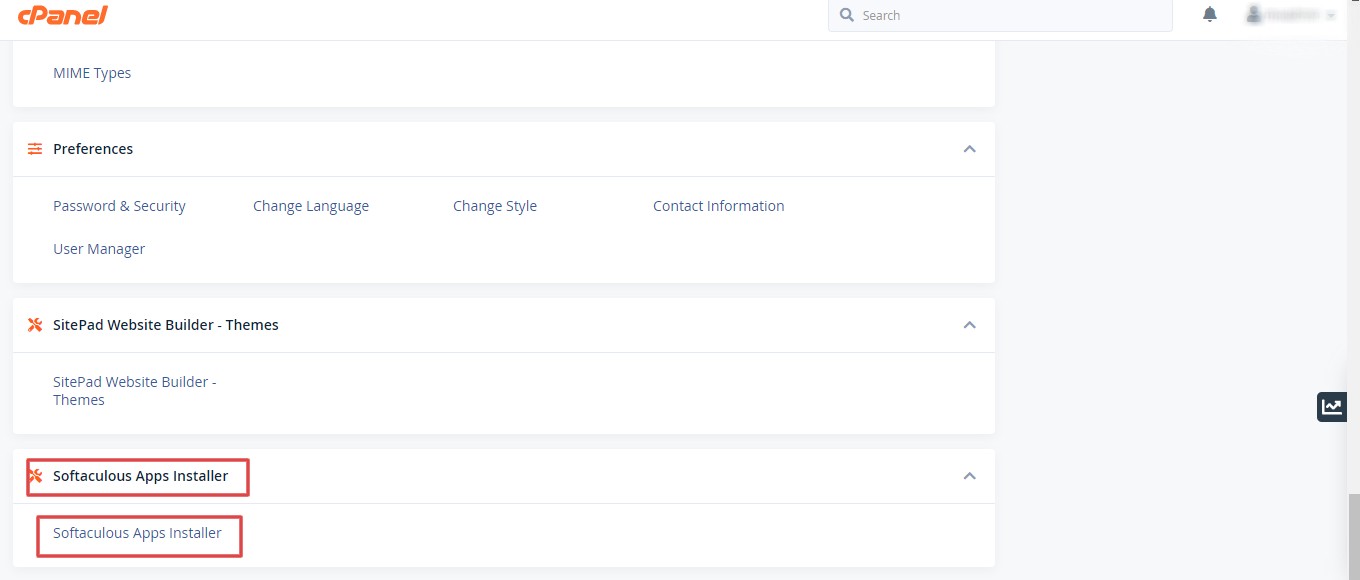Open Change Style
This screenshot has height=580, width=1360.
(x=495, y=206)
